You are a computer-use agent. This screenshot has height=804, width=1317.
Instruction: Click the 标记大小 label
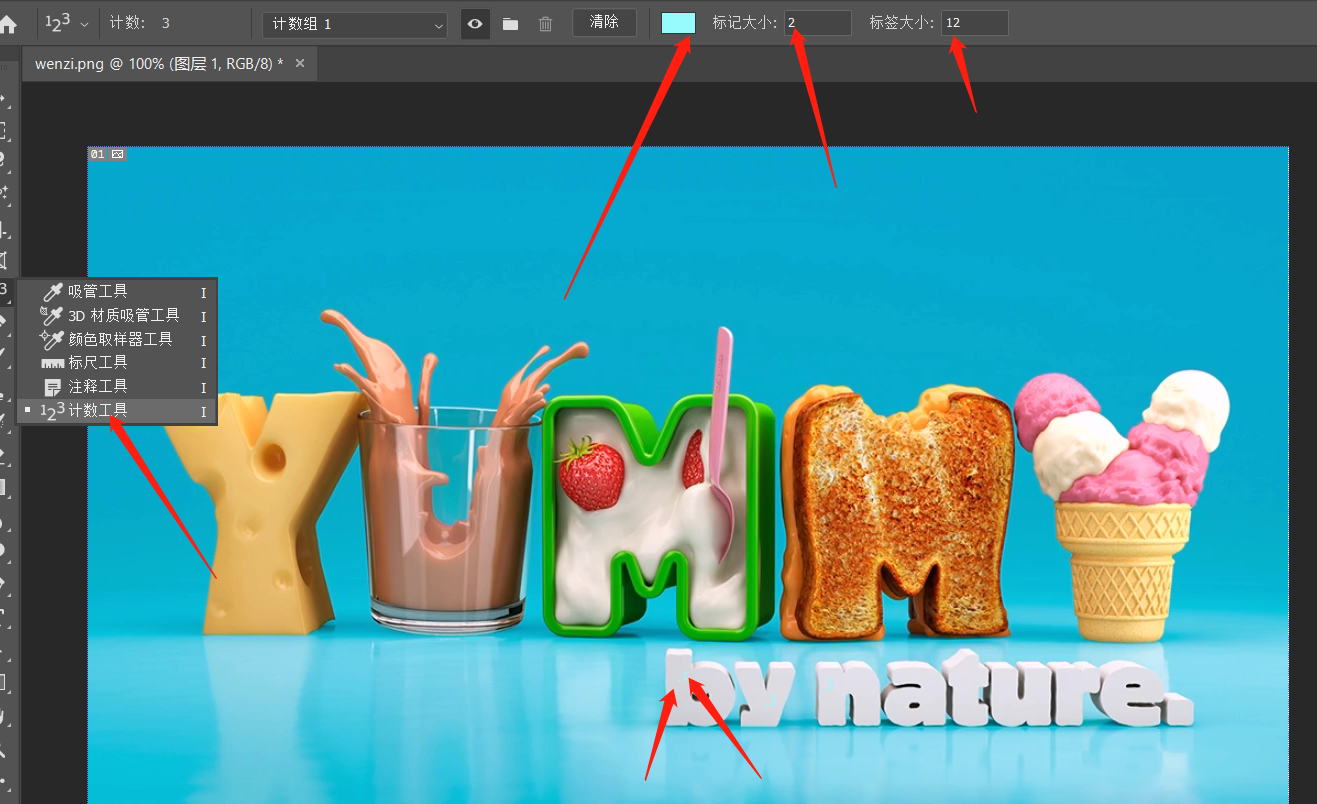click(744, 23)
